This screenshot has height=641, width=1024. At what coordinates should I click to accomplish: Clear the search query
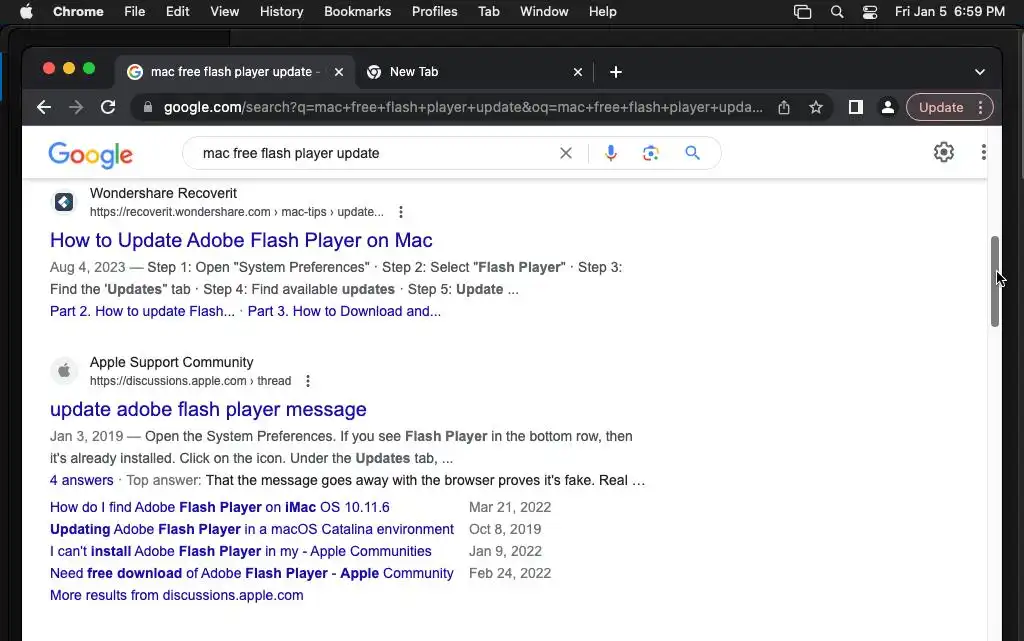(566, 153)
